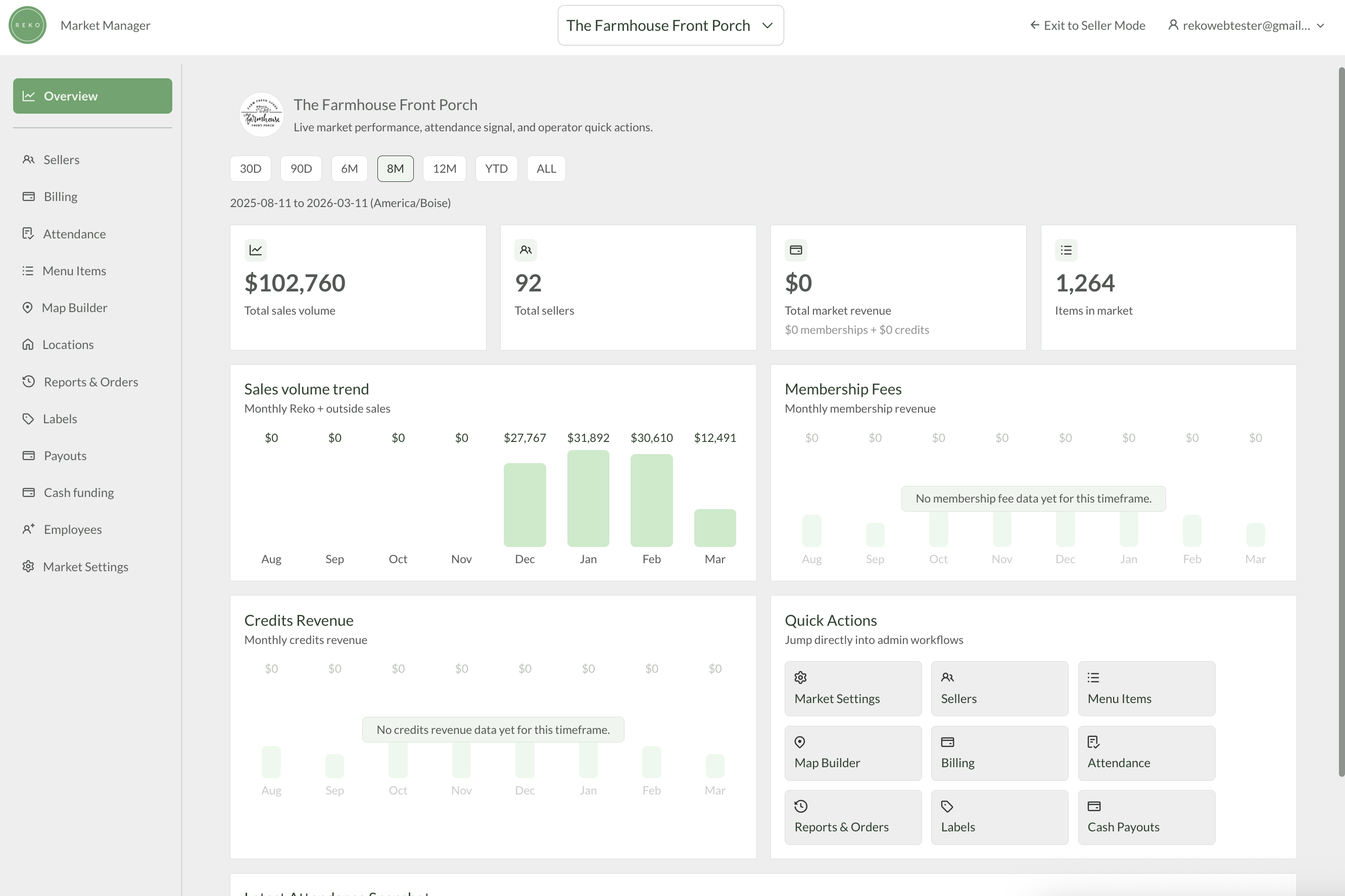Click the Market Manager header text
The width and height of the screenshot is (1345, 896).
pos(105,25)
